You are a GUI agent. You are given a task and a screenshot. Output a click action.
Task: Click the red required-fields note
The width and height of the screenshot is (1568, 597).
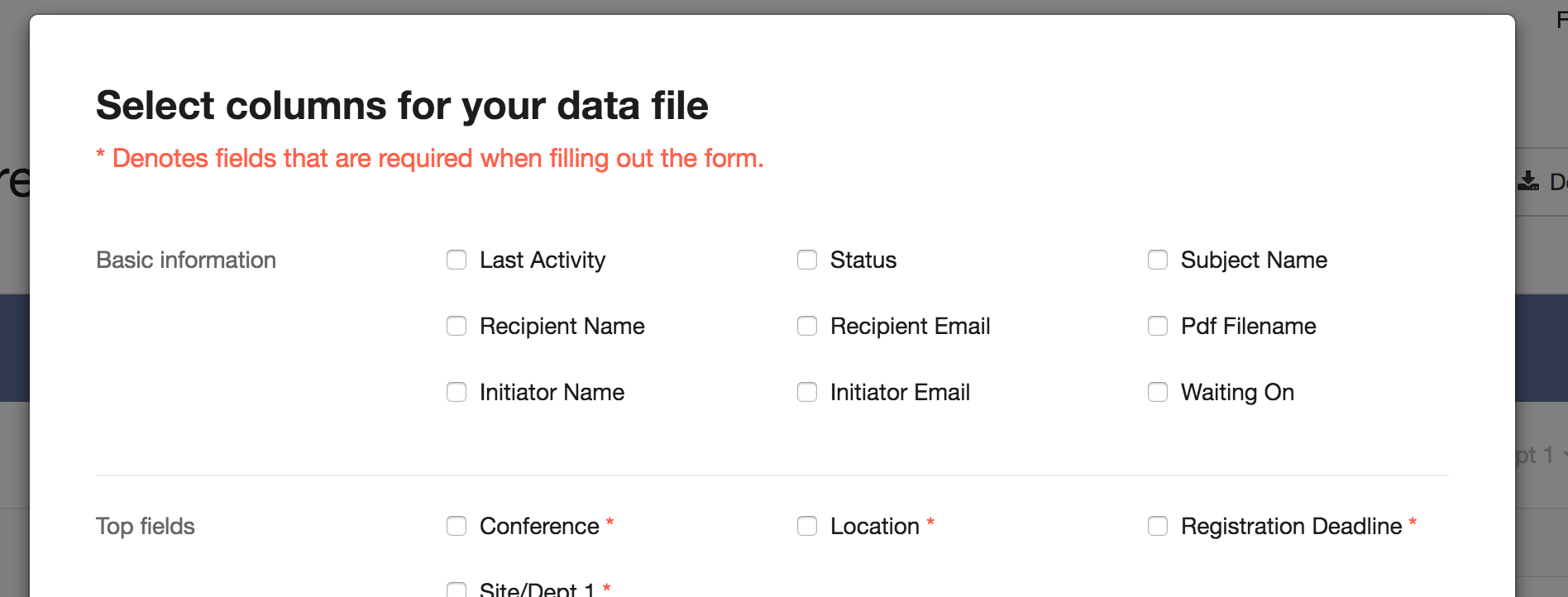pyautogui.click(x=430, y=158)
